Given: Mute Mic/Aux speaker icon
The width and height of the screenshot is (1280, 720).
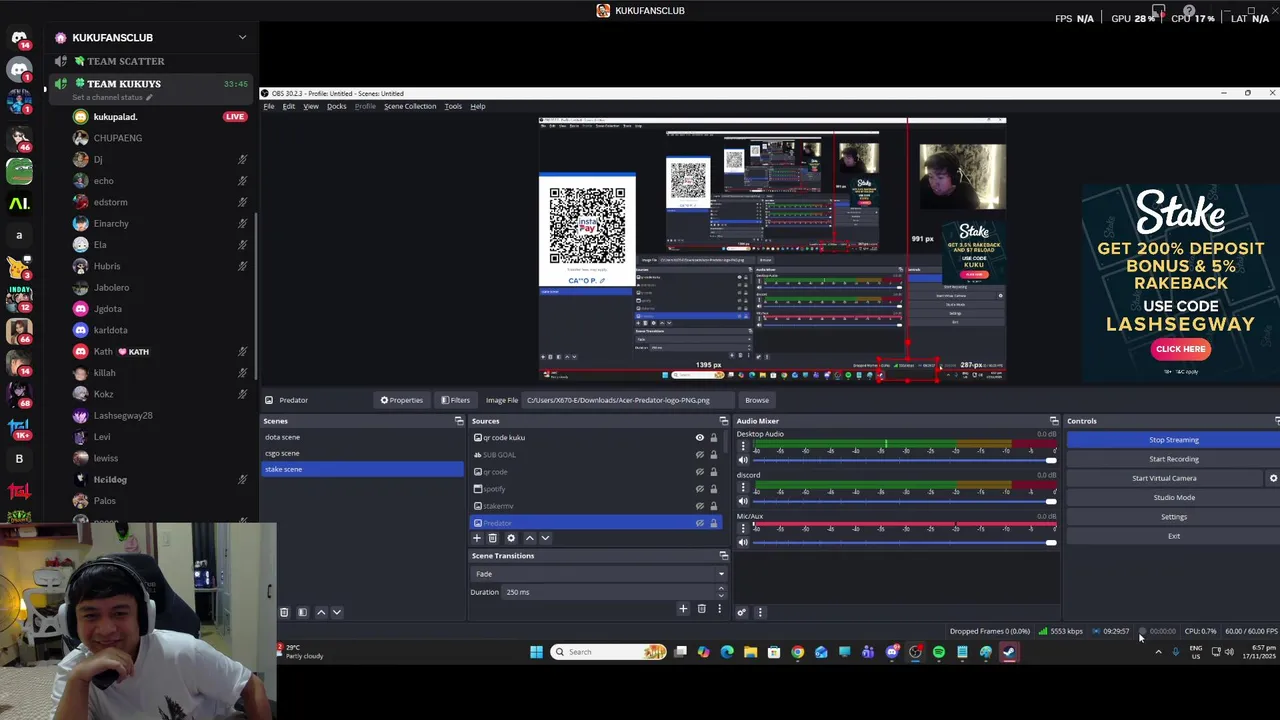Looking at the screenshot, I should (743, 542).
